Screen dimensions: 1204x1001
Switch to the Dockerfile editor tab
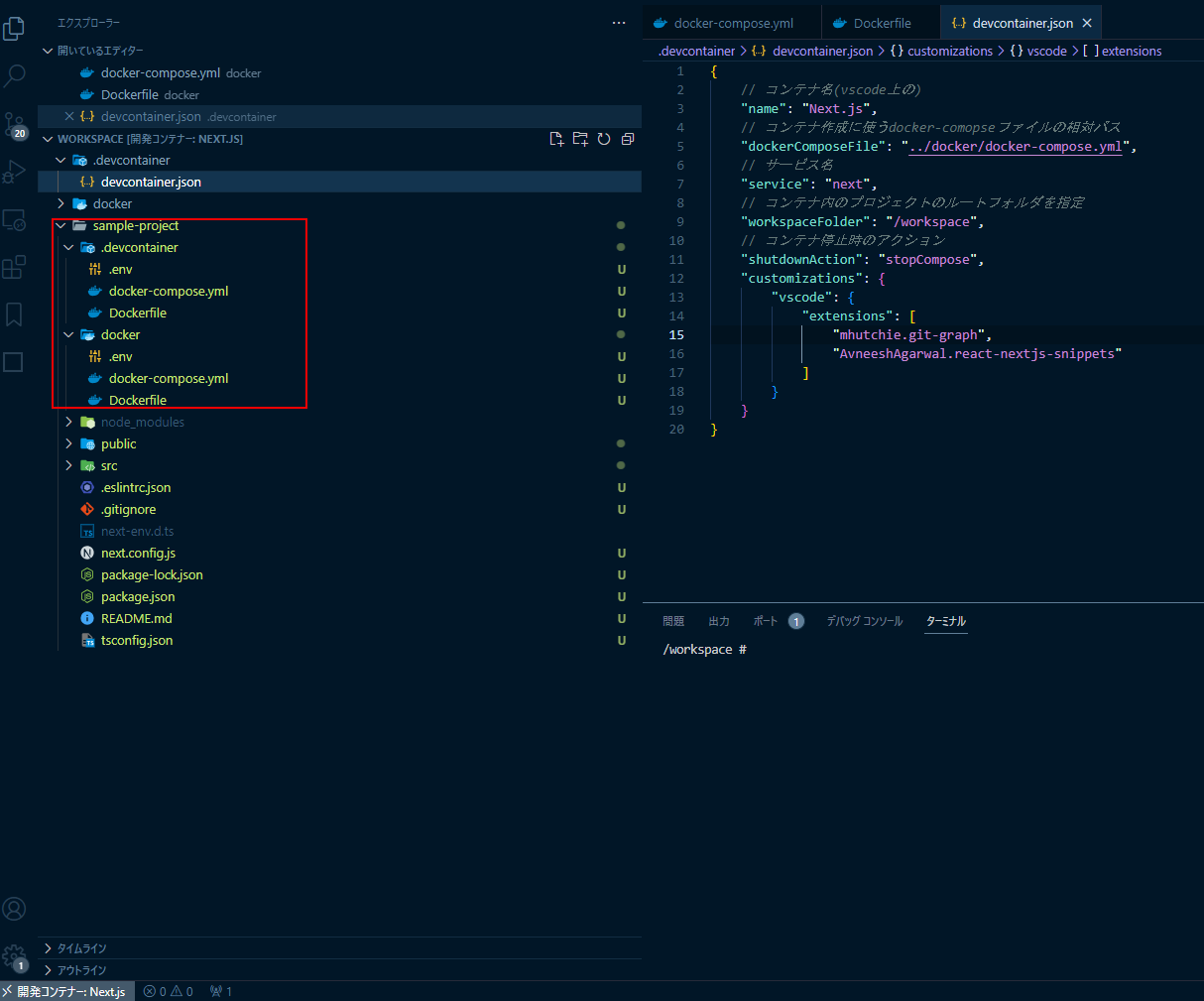[x=882, y=23]
